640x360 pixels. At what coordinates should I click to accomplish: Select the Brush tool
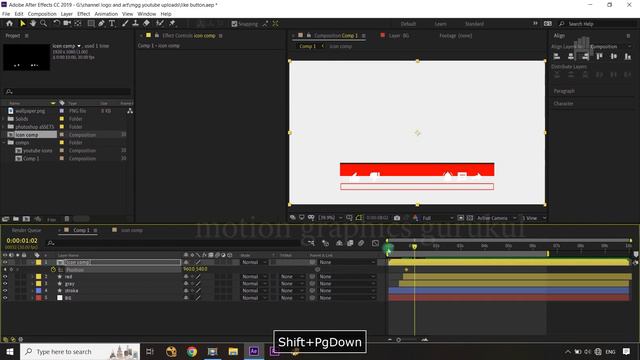click(125, 24)
